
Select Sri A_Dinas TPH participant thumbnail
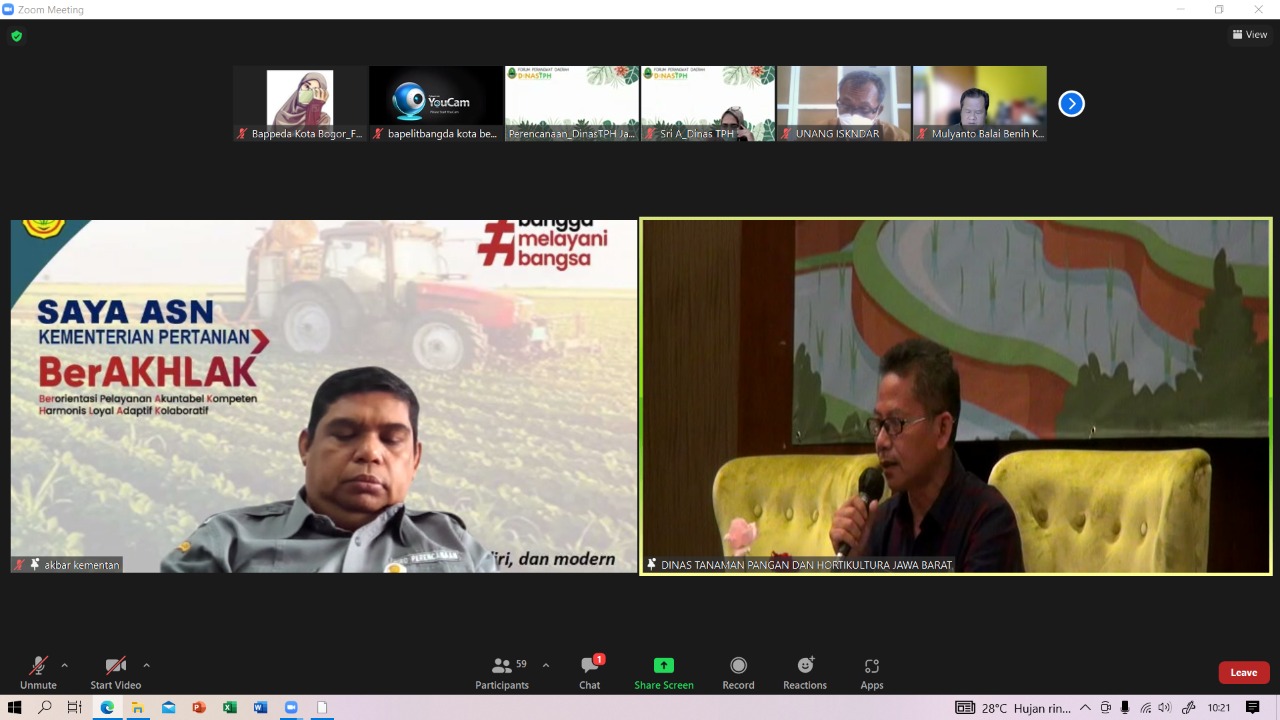[x=708, y=103]
